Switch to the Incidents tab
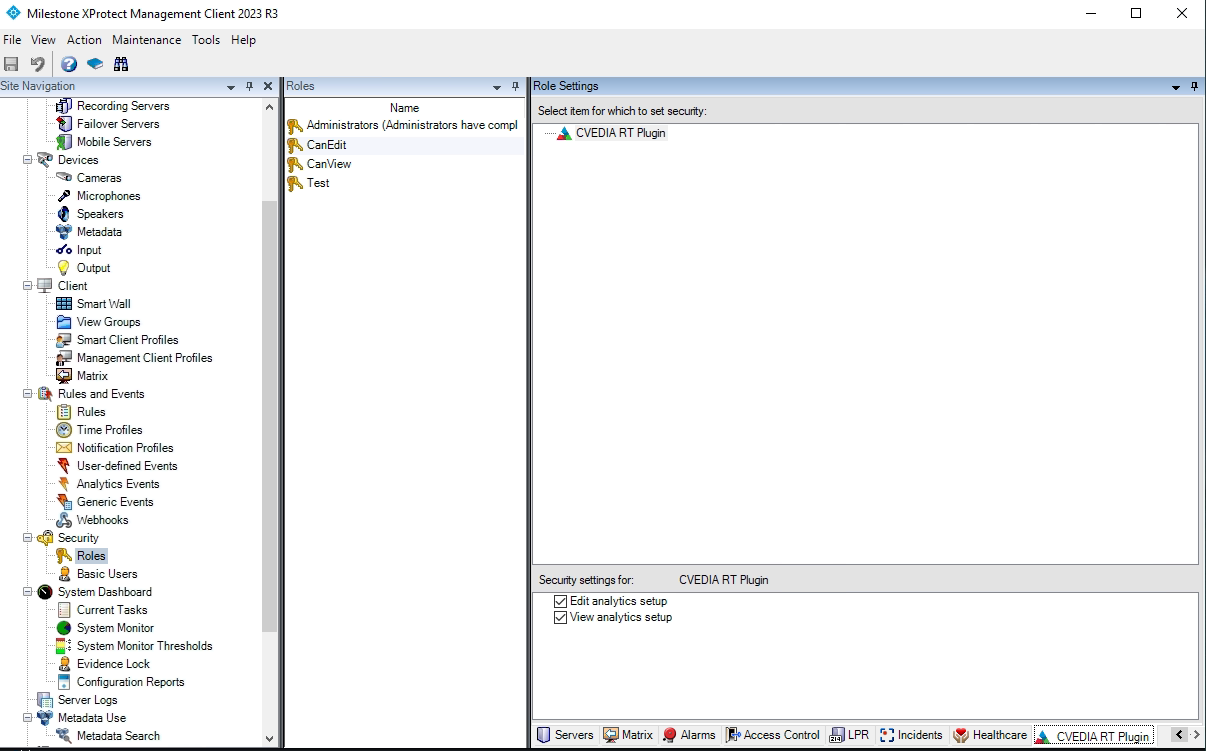Screen dimensions: 1206x751 pos(911,735)
